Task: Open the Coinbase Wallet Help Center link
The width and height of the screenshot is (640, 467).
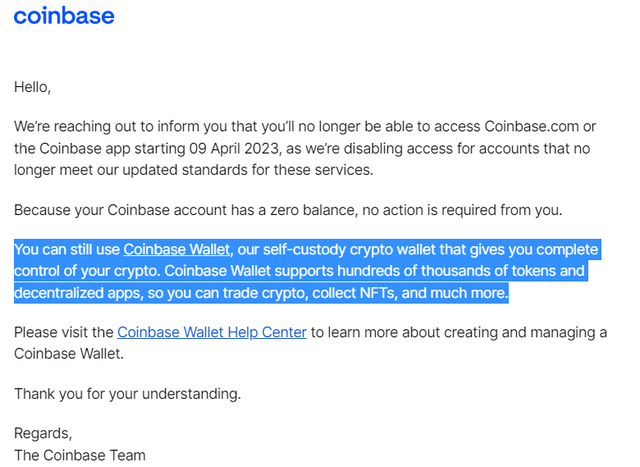Action: (x=212, y=332)
